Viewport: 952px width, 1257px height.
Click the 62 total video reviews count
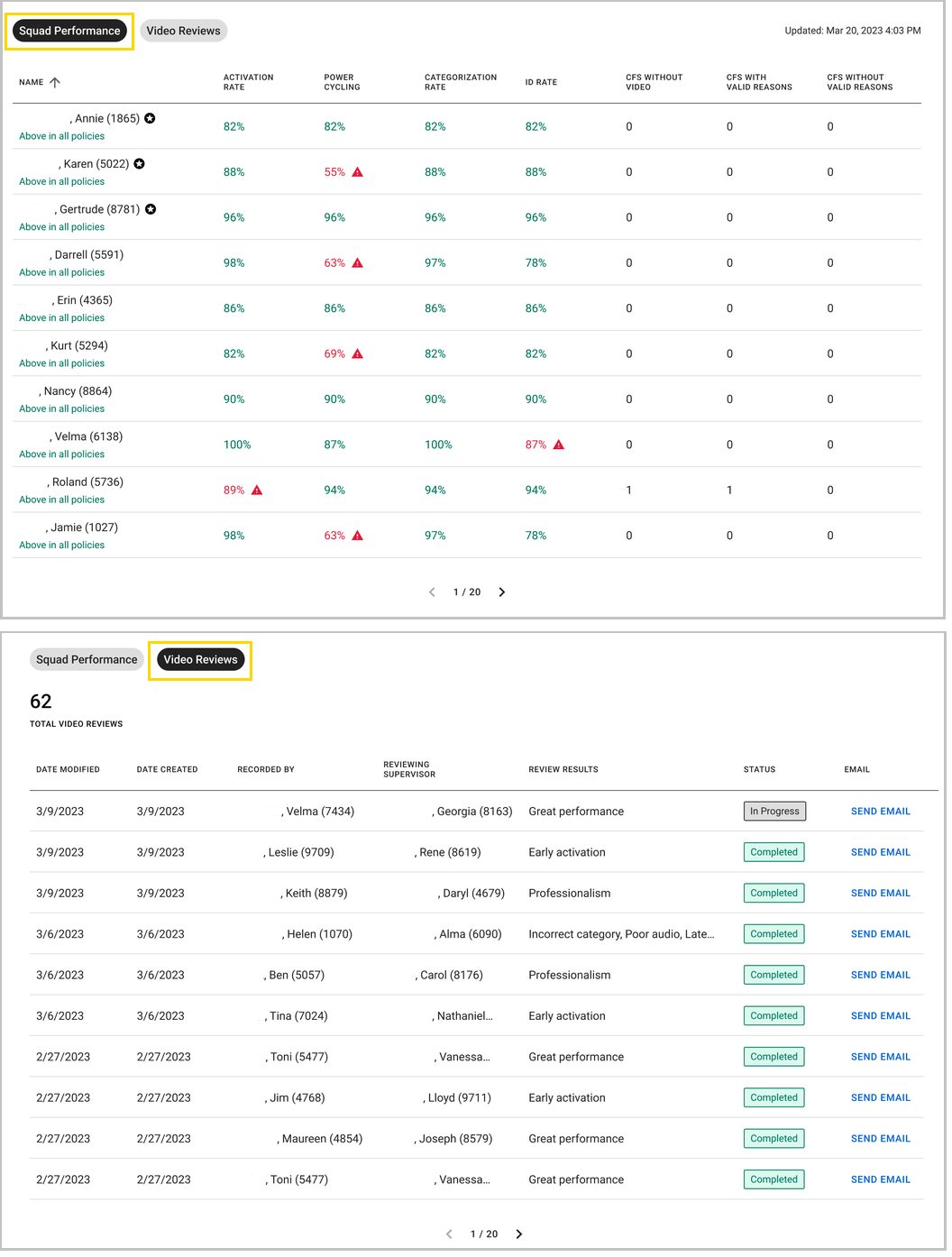pos(41,702)
